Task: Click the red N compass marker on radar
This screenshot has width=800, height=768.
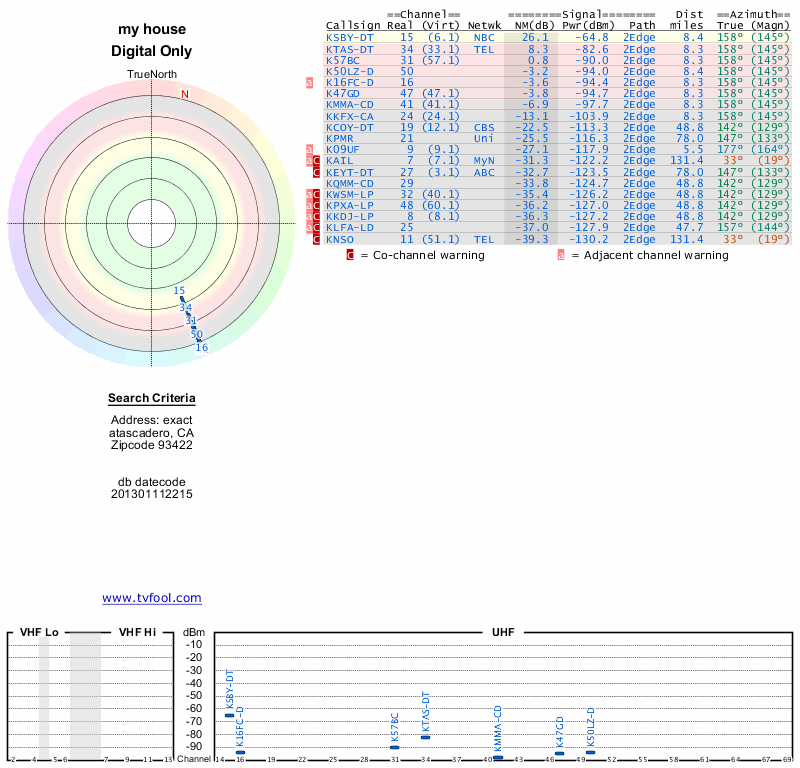Action: click(x=184, y=94)
